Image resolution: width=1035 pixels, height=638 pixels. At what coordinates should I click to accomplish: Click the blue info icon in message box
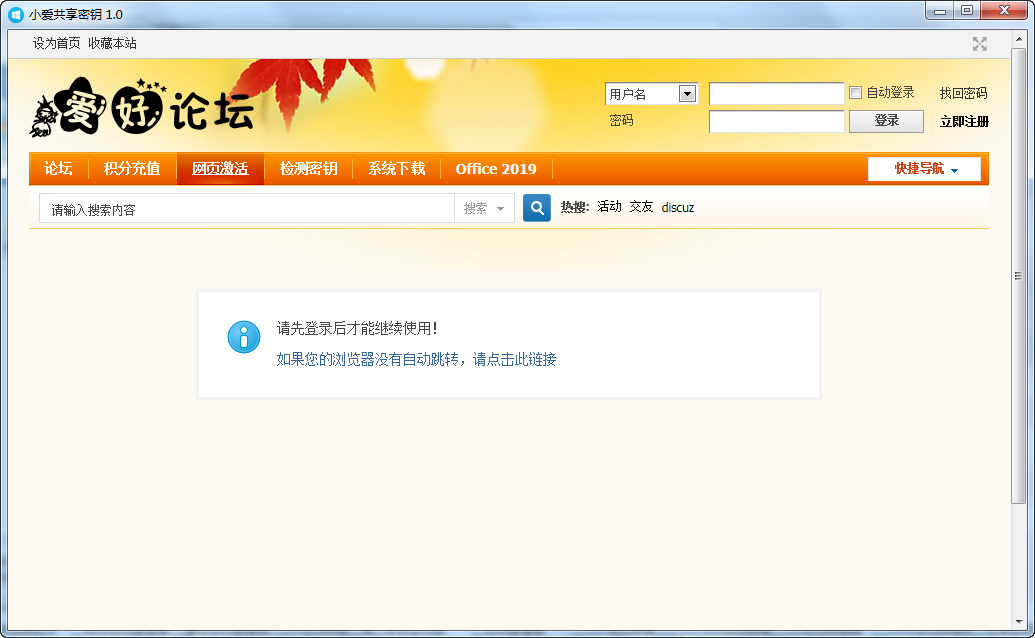(x=244, y=337)
